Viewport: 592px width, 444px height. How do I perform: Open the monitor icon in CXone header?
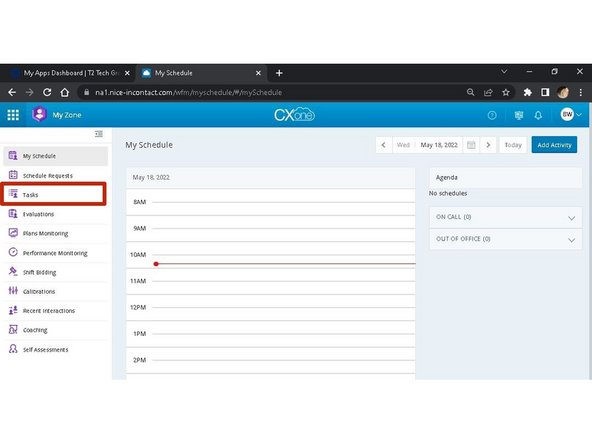(x=519, y=115)
